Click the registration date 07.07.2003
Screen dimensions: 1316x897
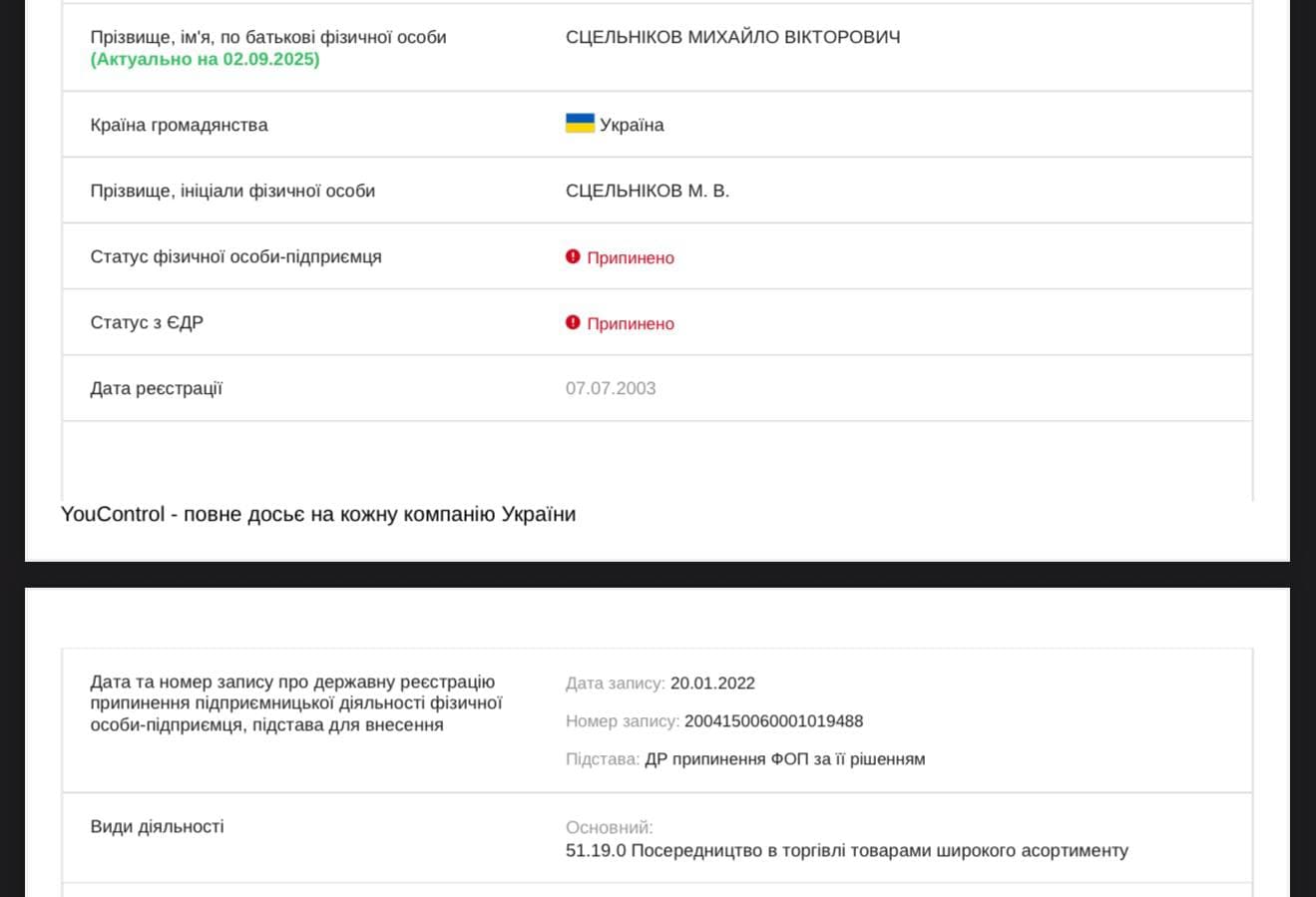(x=611, y=388)
